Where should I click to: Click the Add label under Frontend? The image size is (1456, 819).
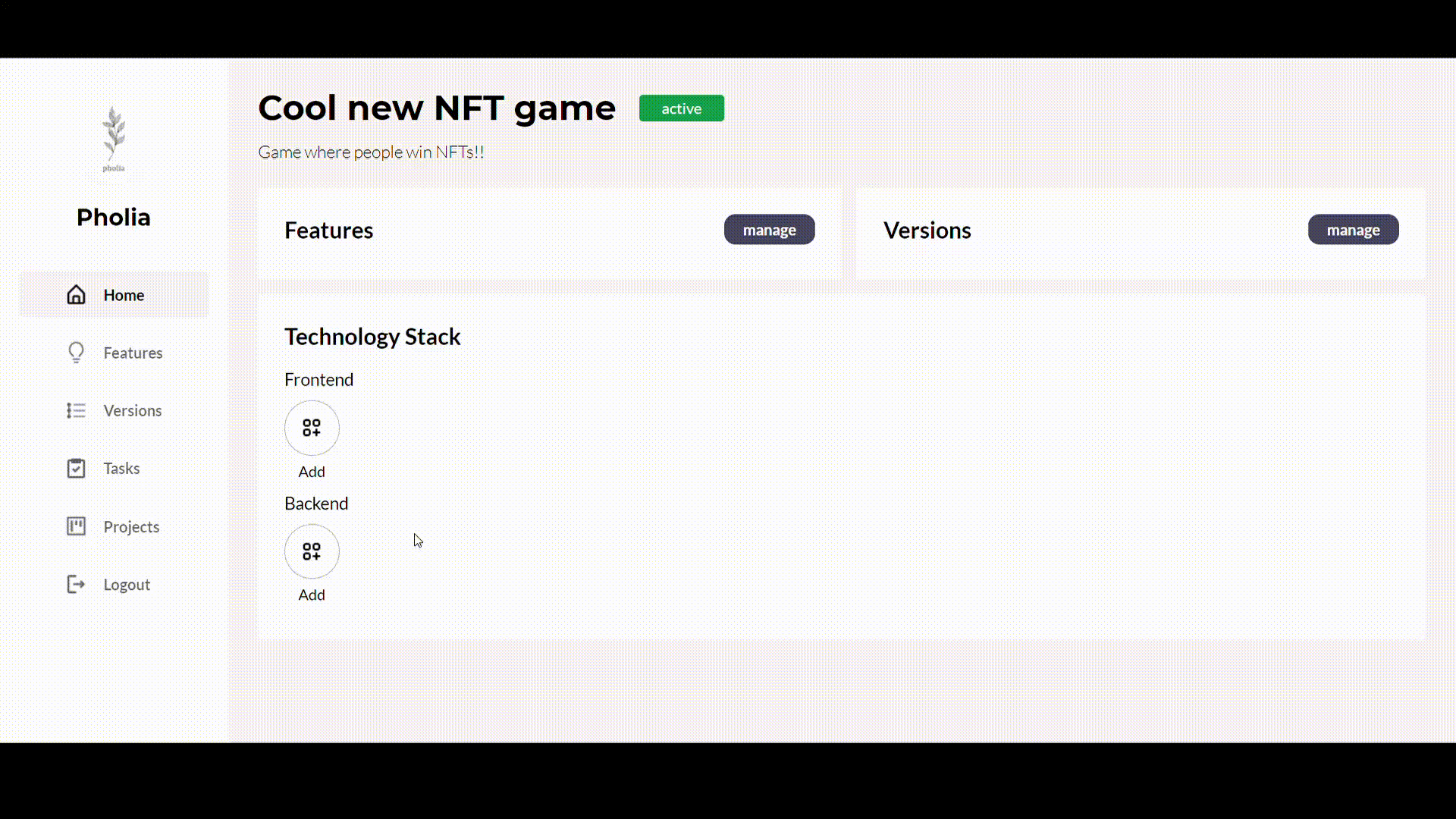(312, 472)
